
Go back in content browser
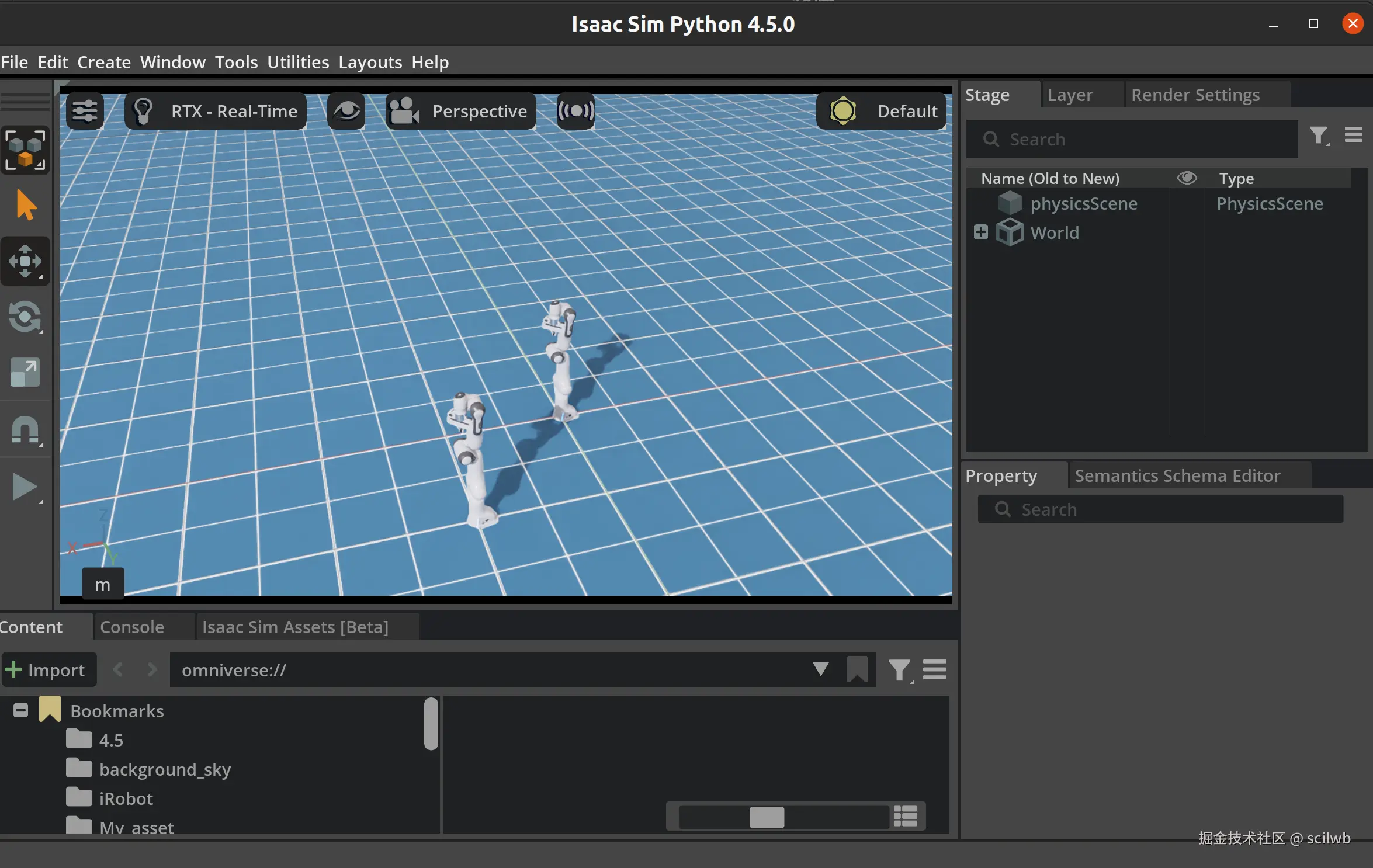117,669
